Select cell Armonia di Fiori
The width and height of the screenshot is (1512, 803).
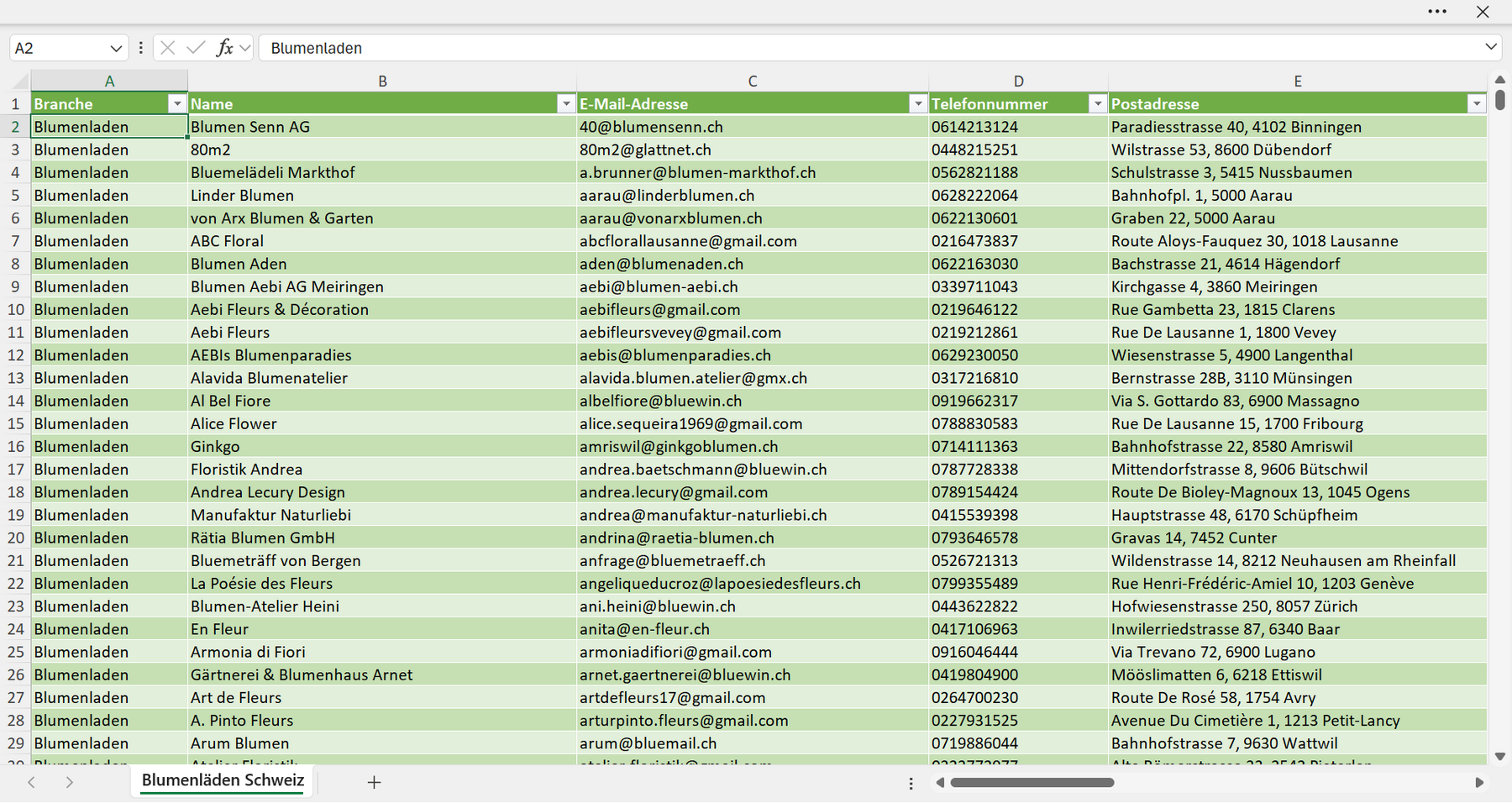[382, 652]
